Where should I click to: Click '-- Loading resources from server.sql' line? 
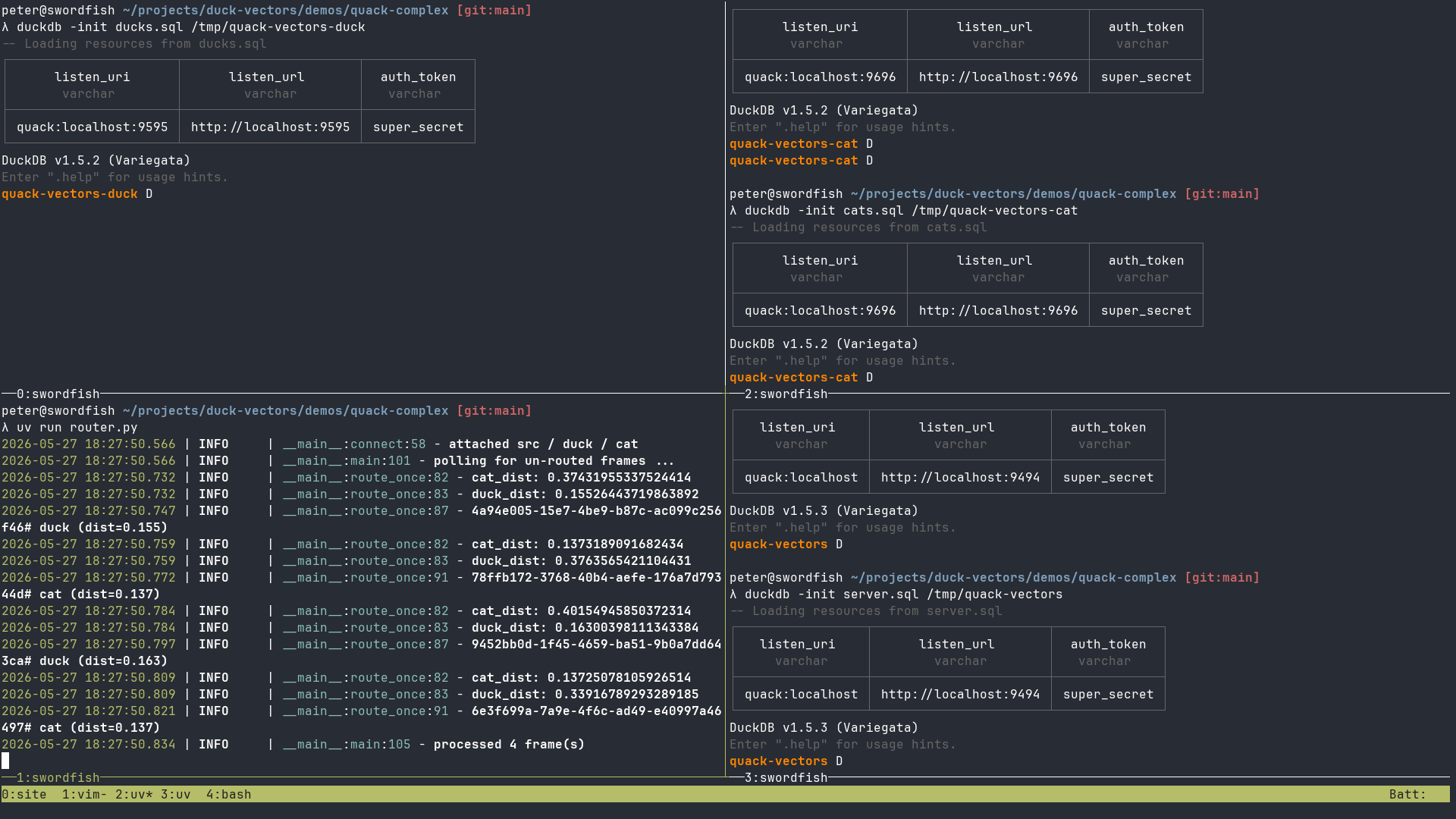(866, 610)
